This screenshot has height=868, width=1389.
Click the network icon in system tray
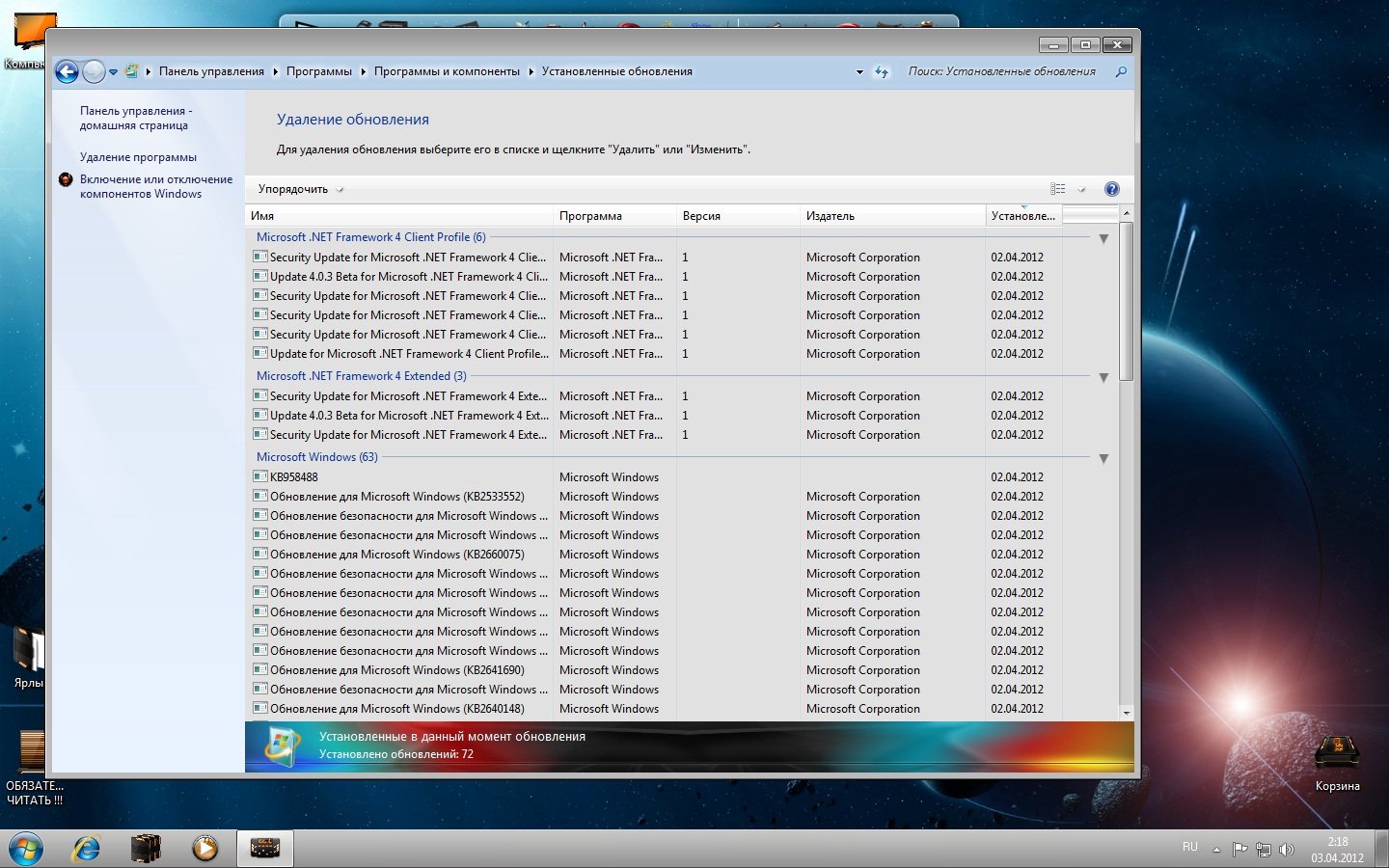1264,850
